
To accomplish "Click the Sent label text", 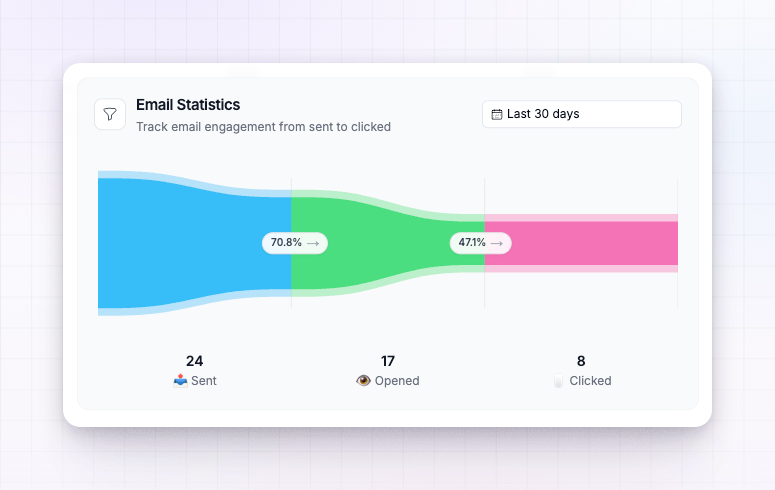I will [x=204, y=381].
